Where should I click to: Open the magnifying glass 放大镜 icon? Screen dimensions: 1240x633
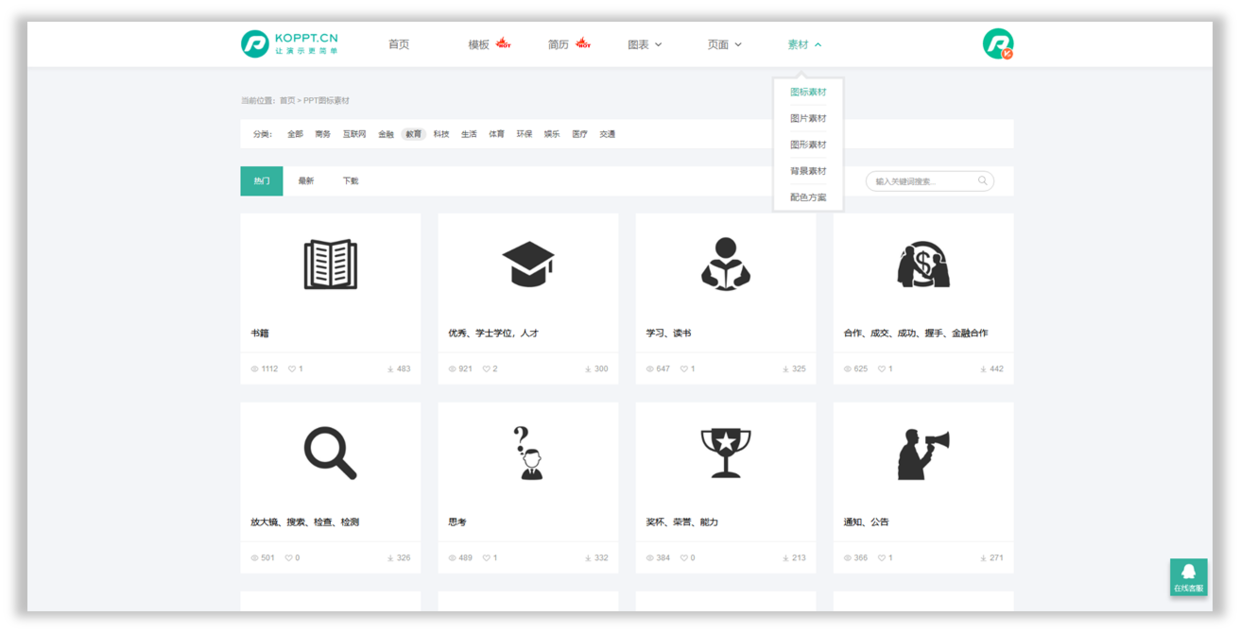[330, 453]
